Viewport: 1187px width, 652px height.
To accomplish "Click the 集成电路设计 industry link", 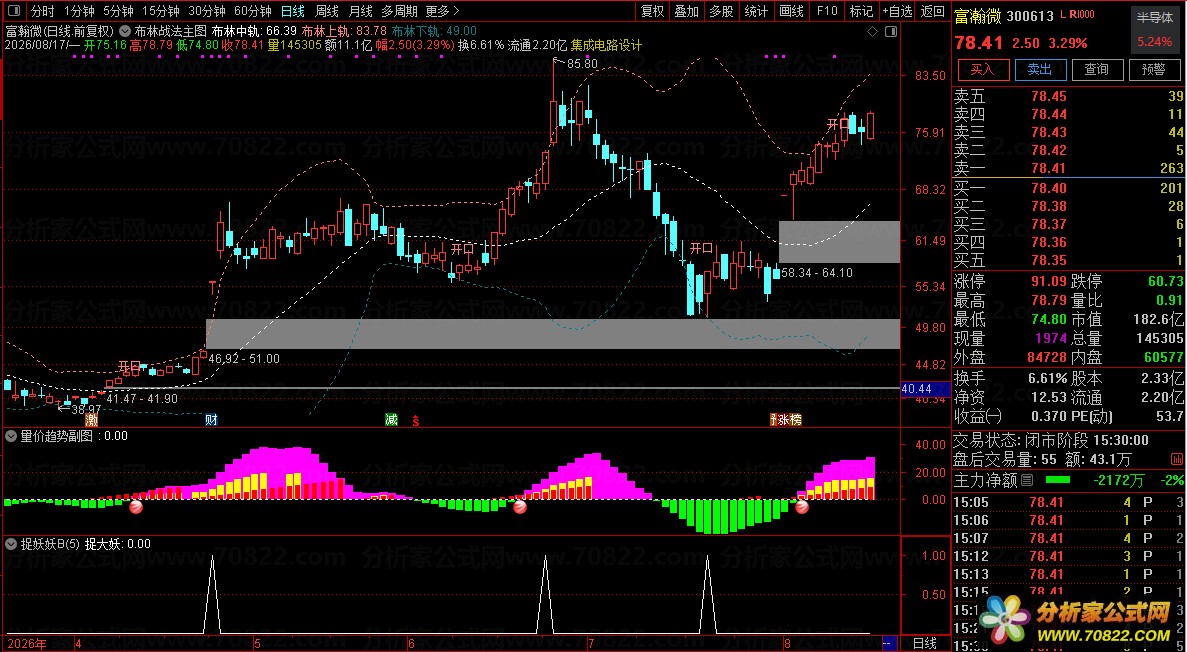I will click(606, 45).
